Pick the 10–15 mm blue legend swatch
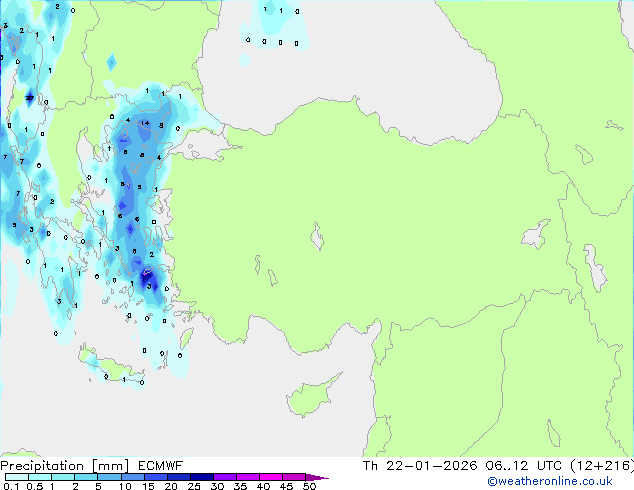Image resolution: width=634 pixels, height=490 pixels. point(133,477)
